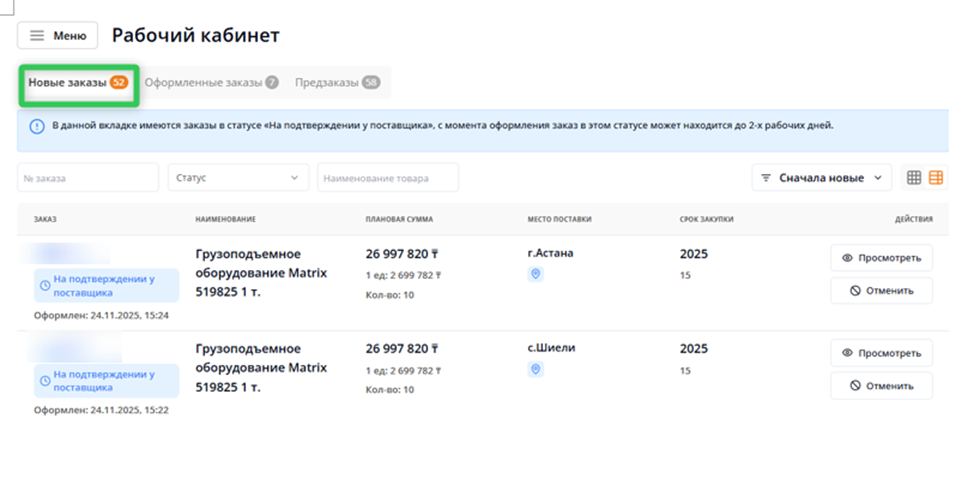
Task: Click the map pin icon under г.Астана
Action: point(535,274)
